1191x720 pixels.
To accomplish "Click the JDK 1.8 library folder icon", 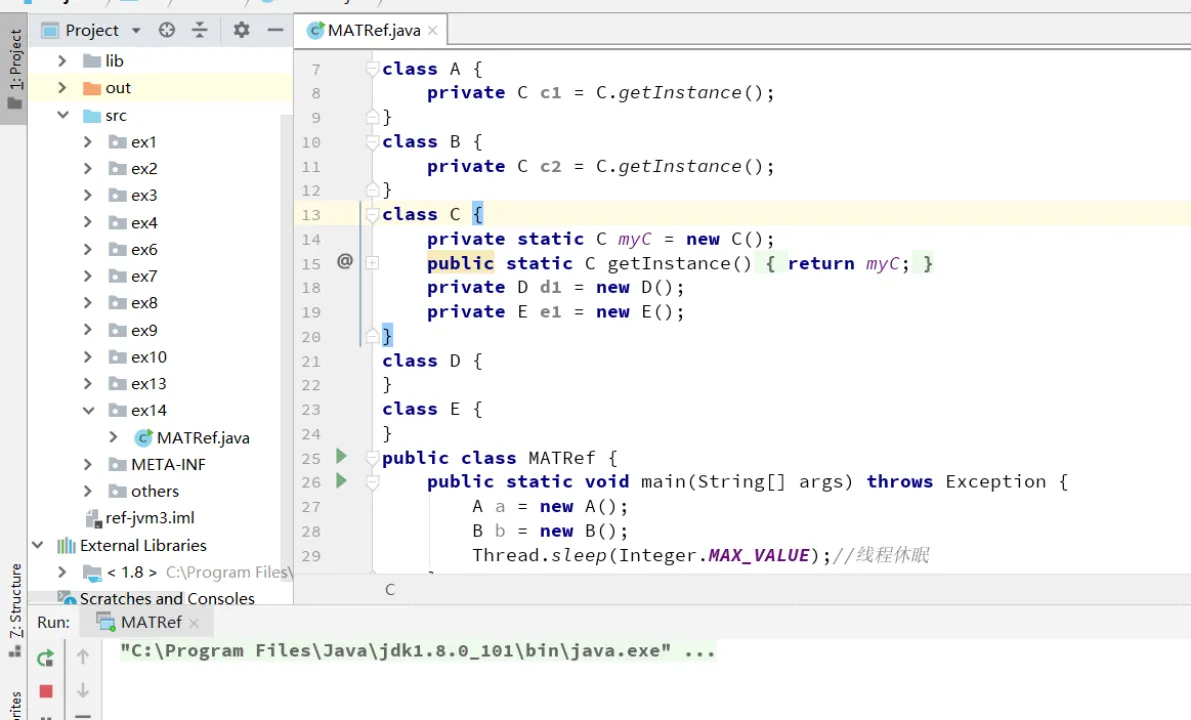I will (x=92, y=572).
